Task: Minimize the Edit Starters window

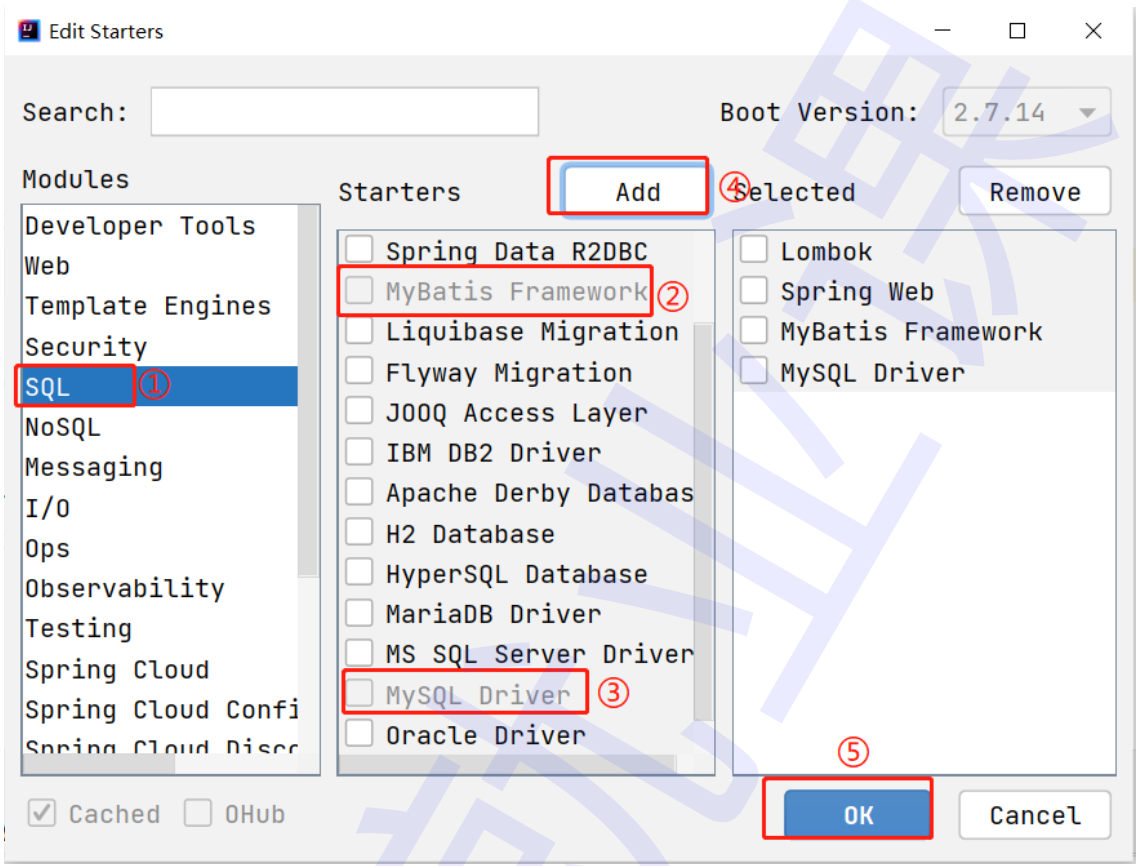Action: click(x=942, y=30)
